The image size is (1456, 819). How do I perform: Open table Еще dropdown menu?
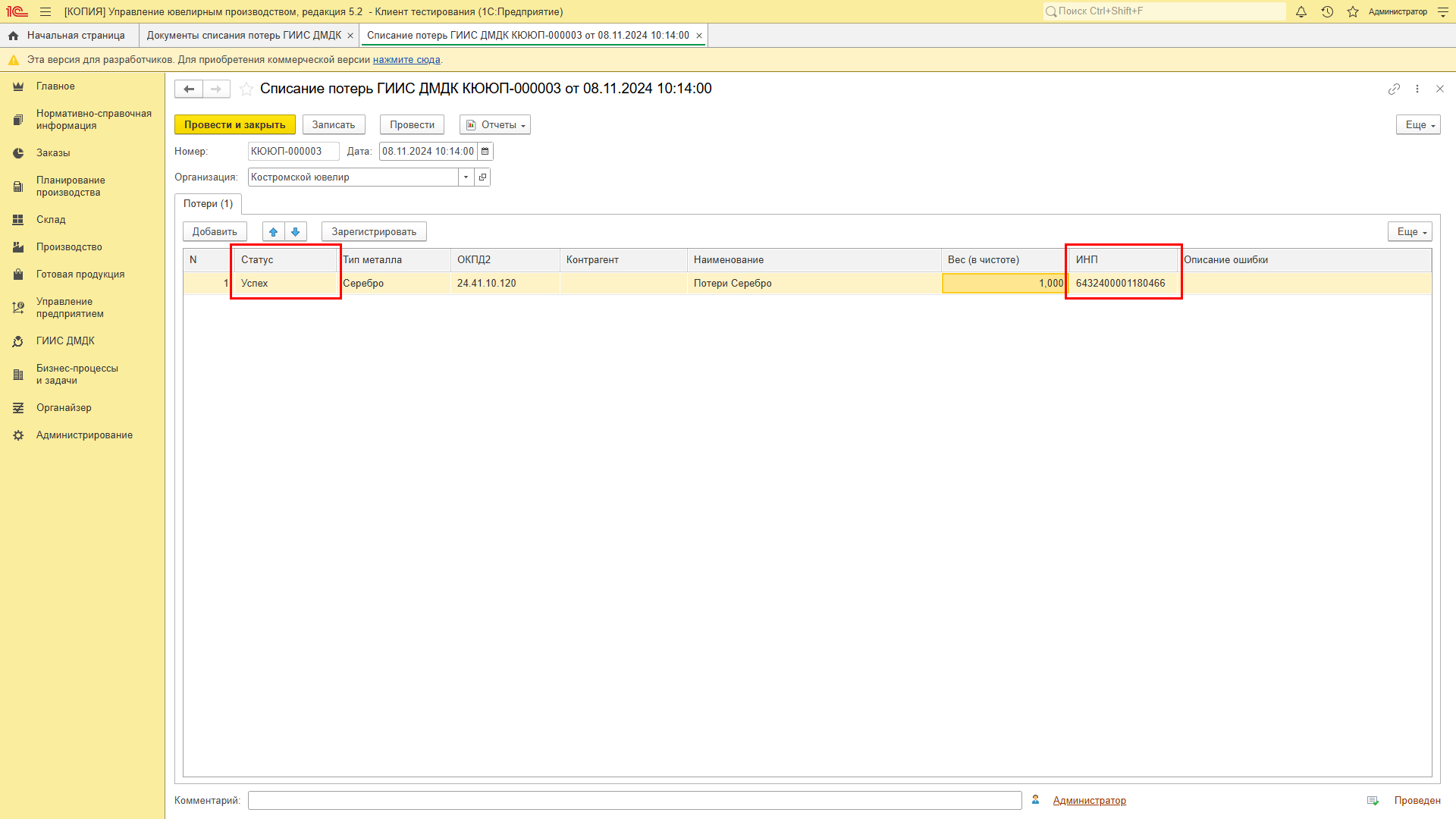1410,232
